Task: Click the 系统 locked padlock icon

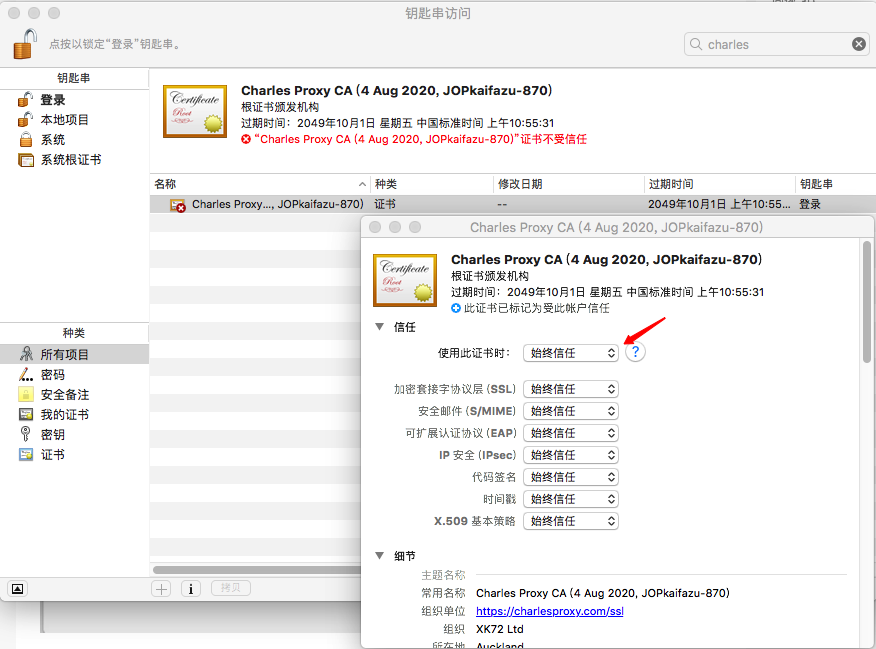Action: [26, 139]
